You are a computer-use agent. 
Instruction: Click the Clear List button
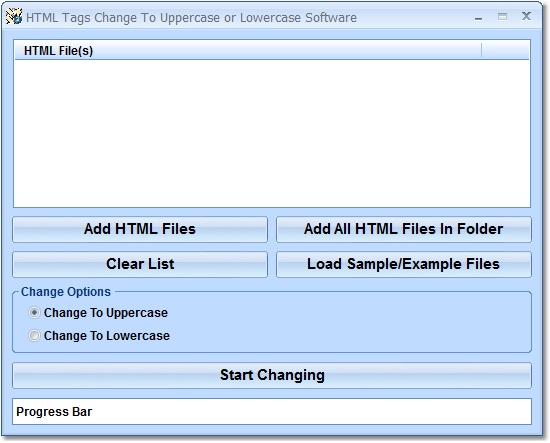(x=140, y=264)
